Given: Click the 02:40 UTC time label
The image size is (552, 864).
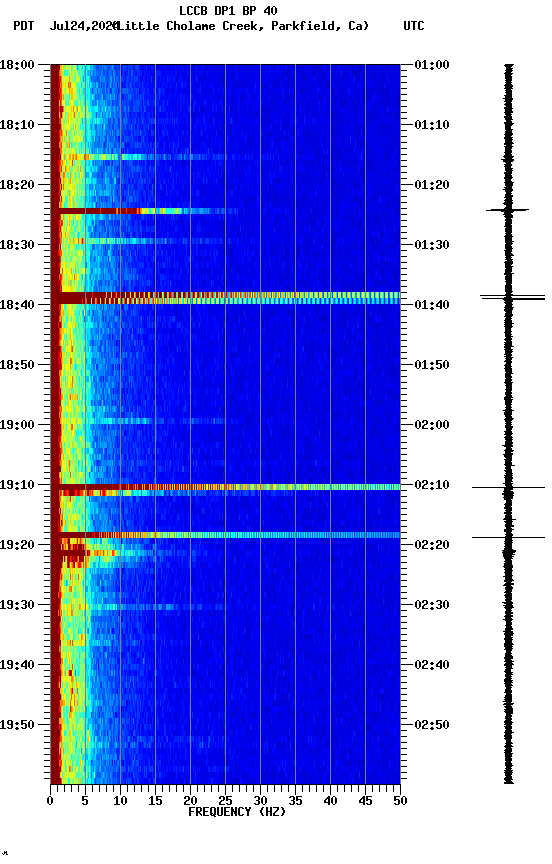Looking at the screenshot, I should [x=432, y=665].
